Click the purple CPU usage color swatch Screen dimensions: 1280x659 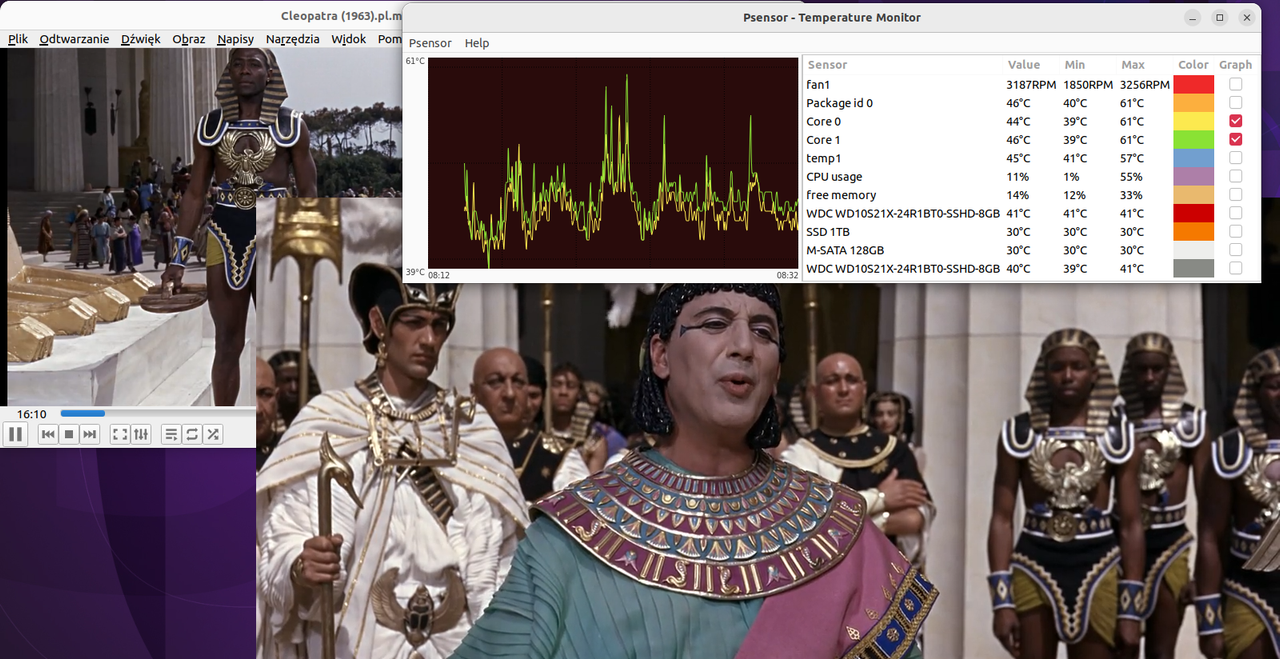[1193, 177]
